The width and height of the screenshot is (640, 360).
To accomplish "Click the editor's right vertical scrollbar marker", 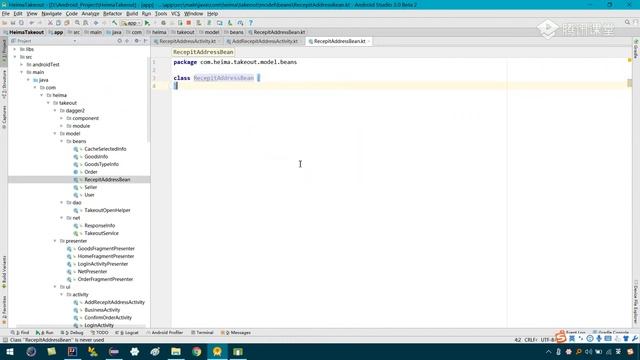I will [630, 83].
